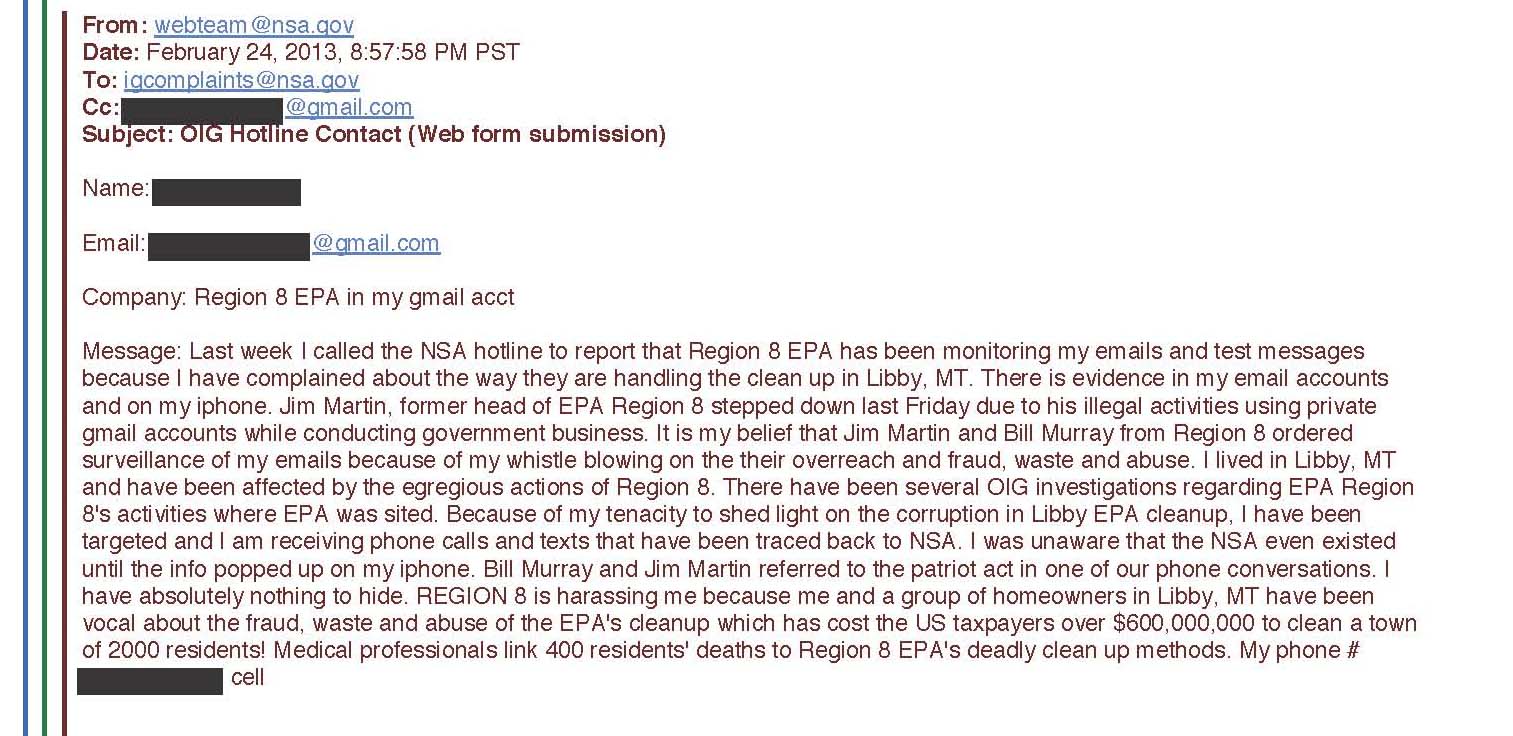Viewport: 1513px width, 736px height.
Task: Open the @gmail.com link after Email label
Action: tap(376, 243)
